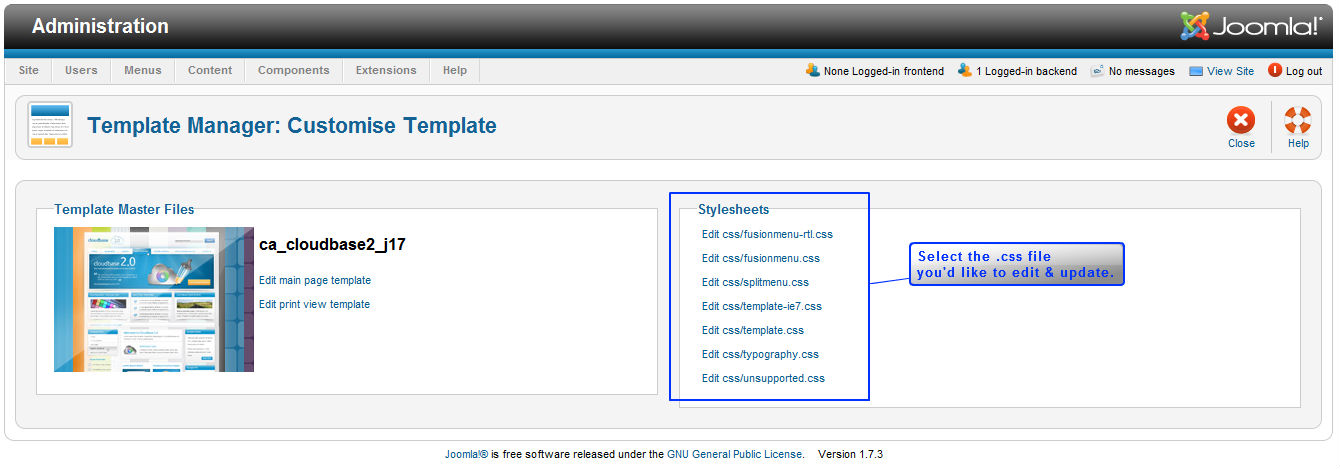Edit css/template-ie7.css stylesheet
The image size is (1340, 469).
pos(762,306)
